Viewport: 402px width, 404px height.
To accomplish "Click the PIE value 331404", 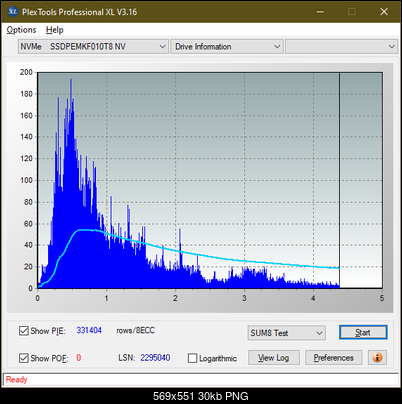I will tap(89, 330).
